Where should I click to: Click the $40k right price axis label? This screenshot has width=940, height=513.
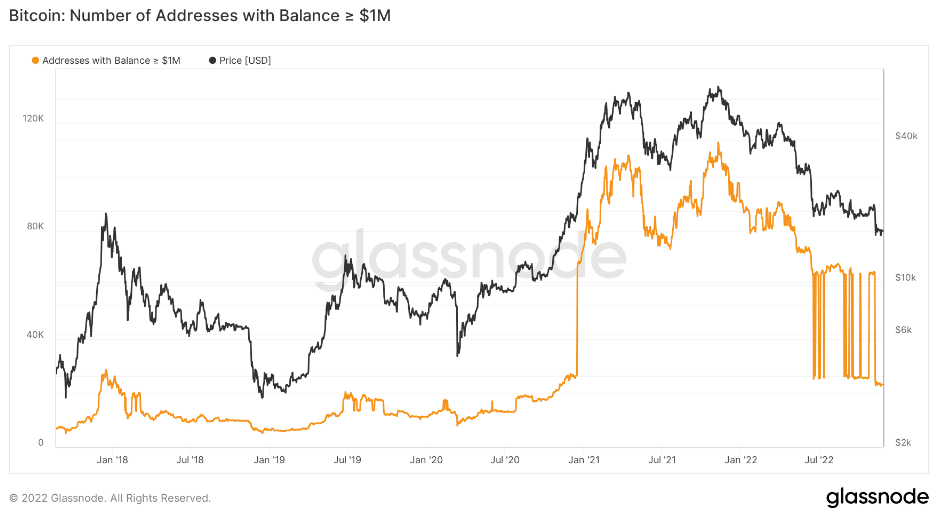(x=907, y=135)
